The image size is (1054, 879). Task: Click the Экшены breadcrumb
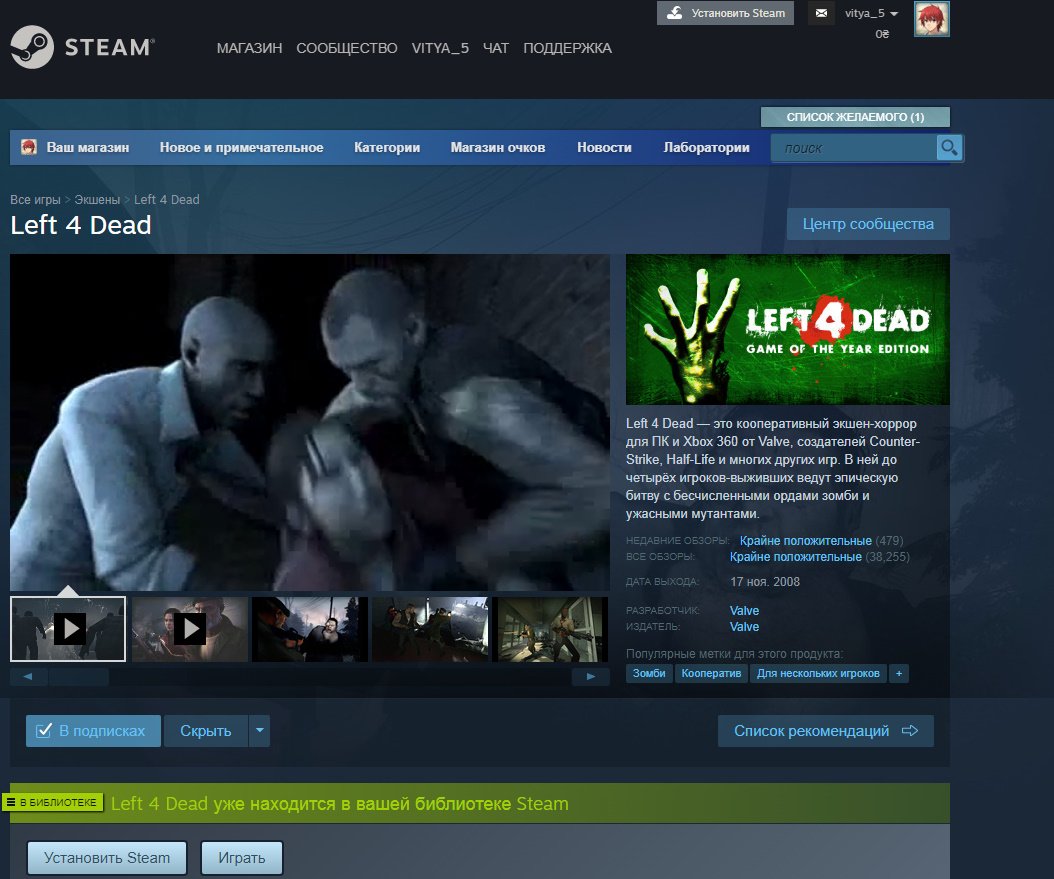(97, 200)
